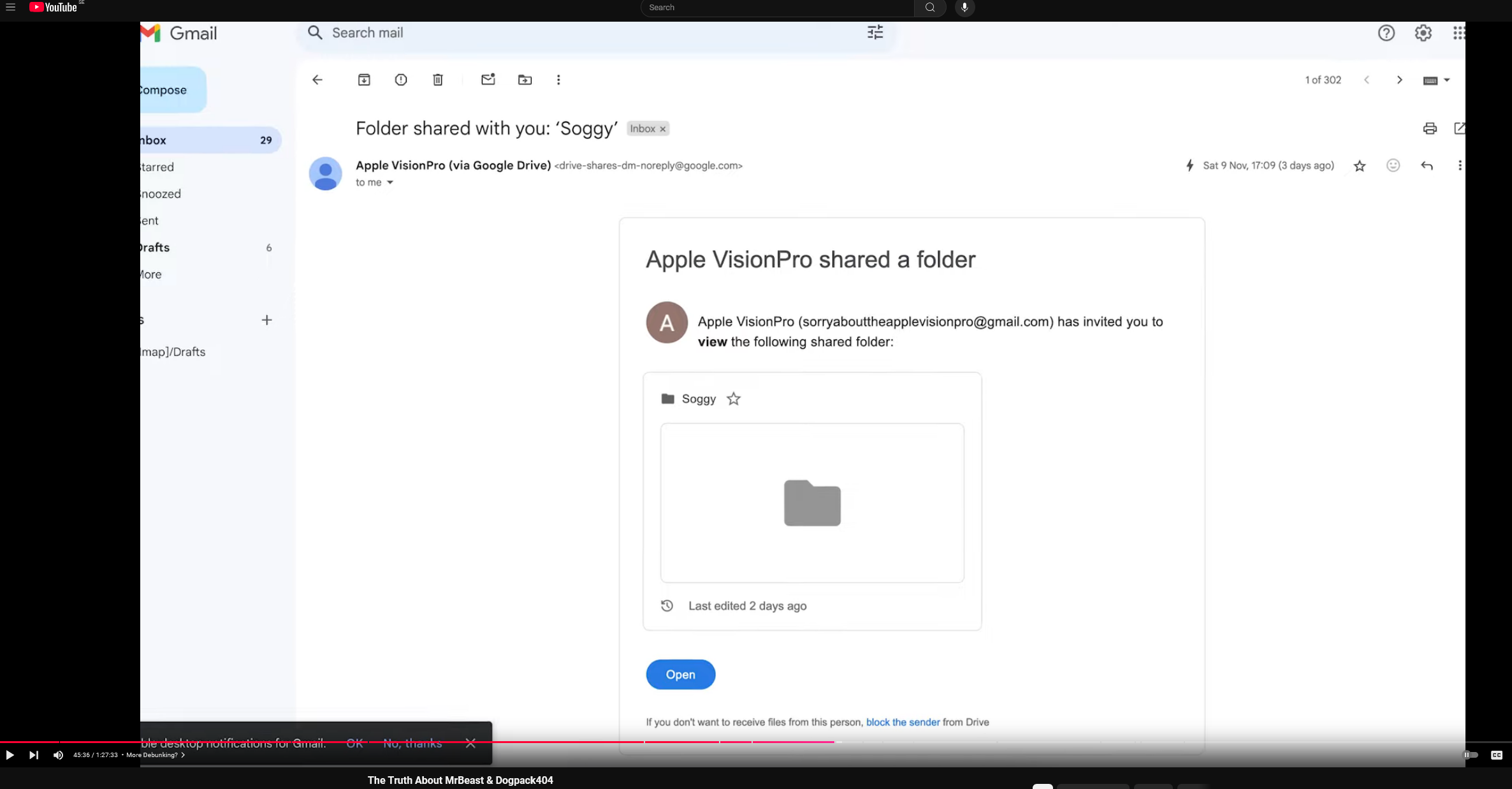Print the email conversation

point(1430,128)
